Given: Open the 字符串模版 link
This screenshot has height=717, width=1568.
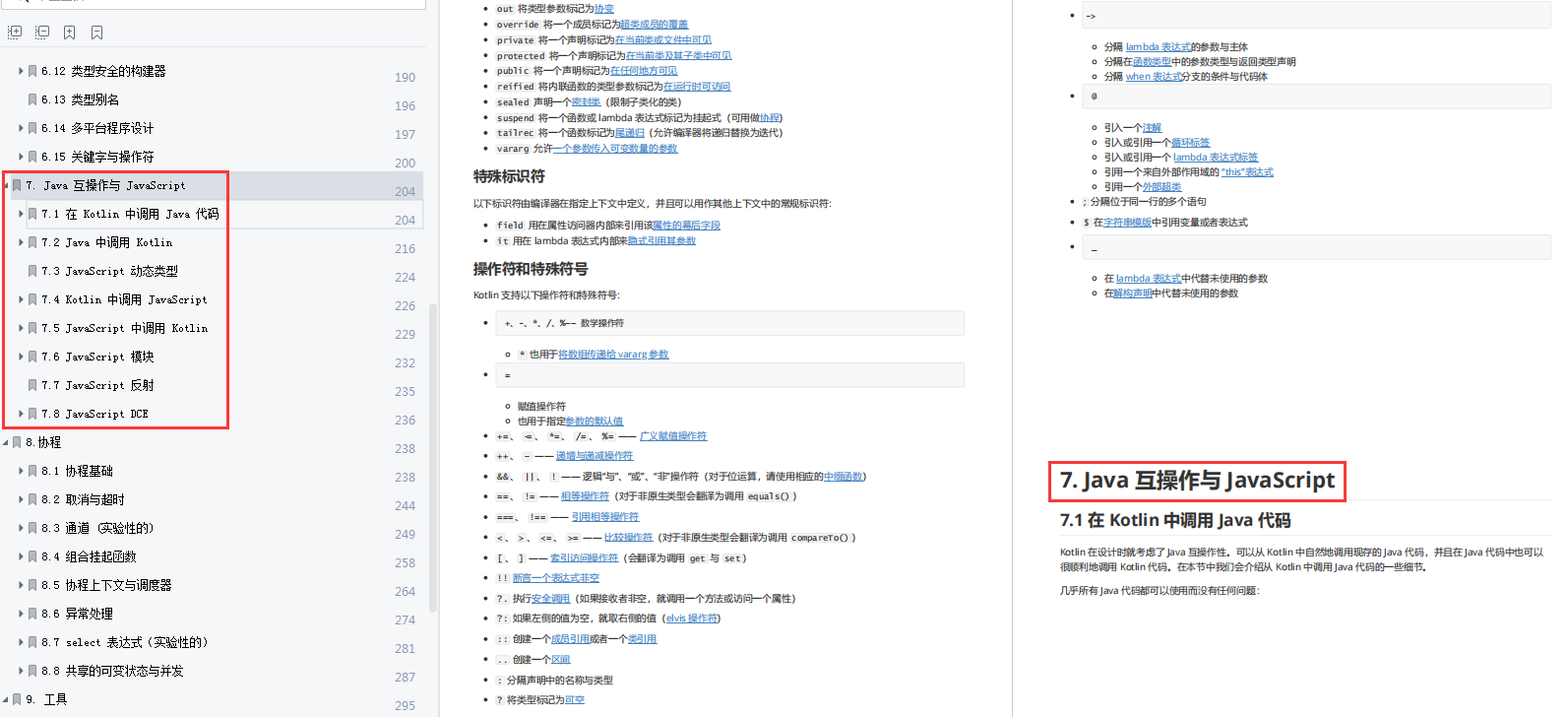Looking at the screenshot, I should (x=1127, y=223).
